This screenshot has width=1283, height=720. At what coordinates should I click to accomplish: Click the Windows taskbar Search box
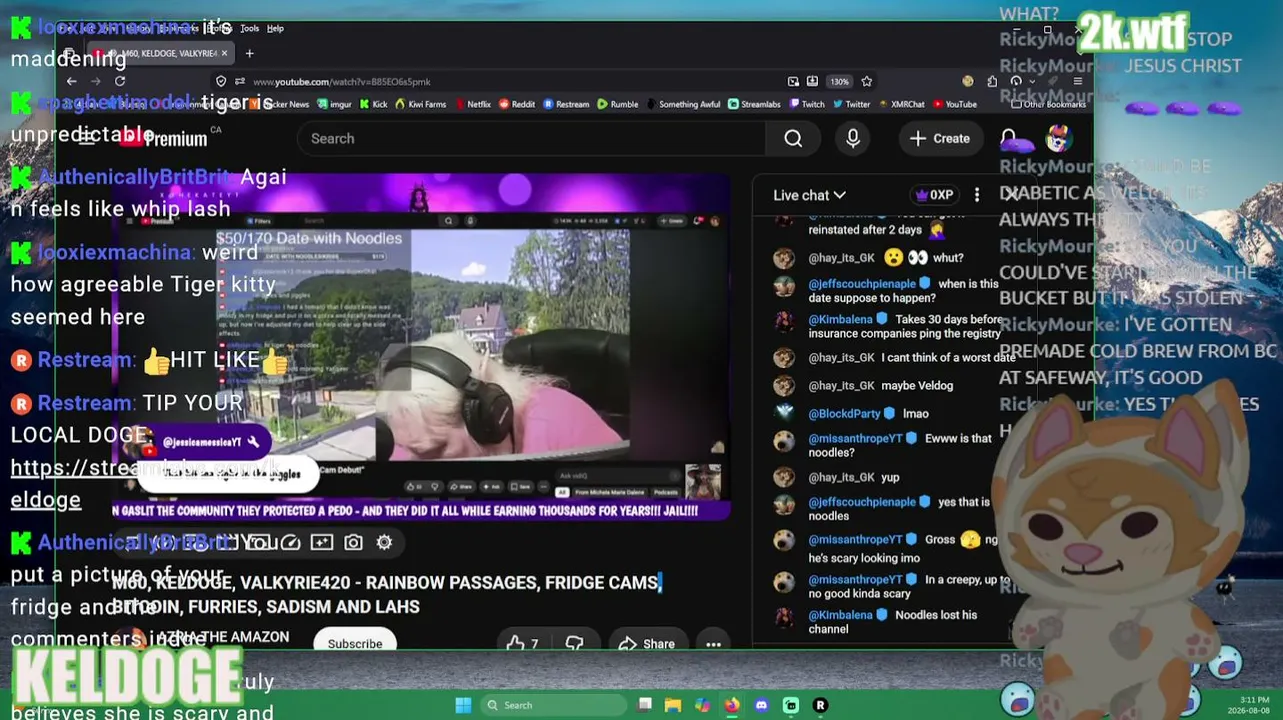point(554,705)
